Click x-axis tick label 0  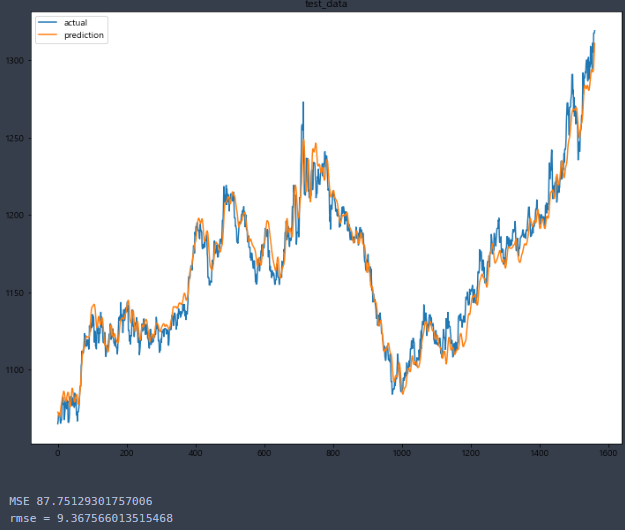(58, 453)
